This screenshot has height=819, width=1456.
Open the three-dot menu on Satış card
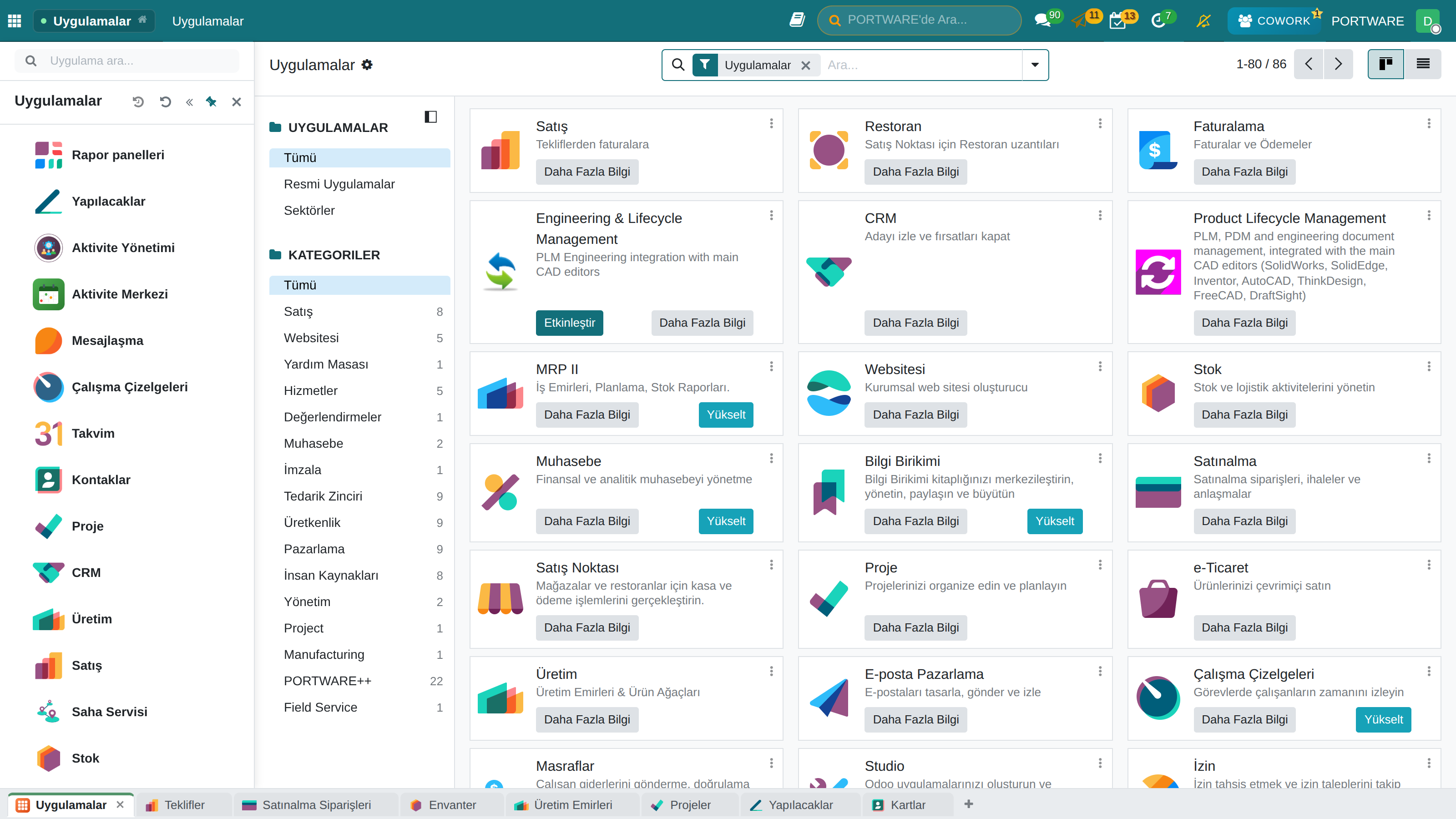pyautogui.click(x=771, y=123)
